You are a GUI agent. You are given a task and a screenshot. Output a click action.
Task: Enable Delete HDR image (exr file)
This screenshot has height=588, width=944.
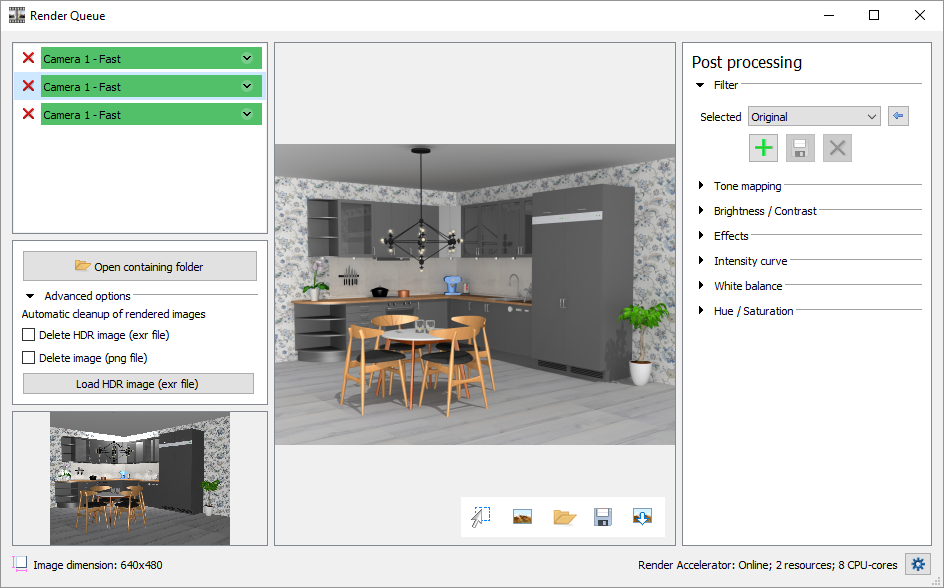pos(29,335)
